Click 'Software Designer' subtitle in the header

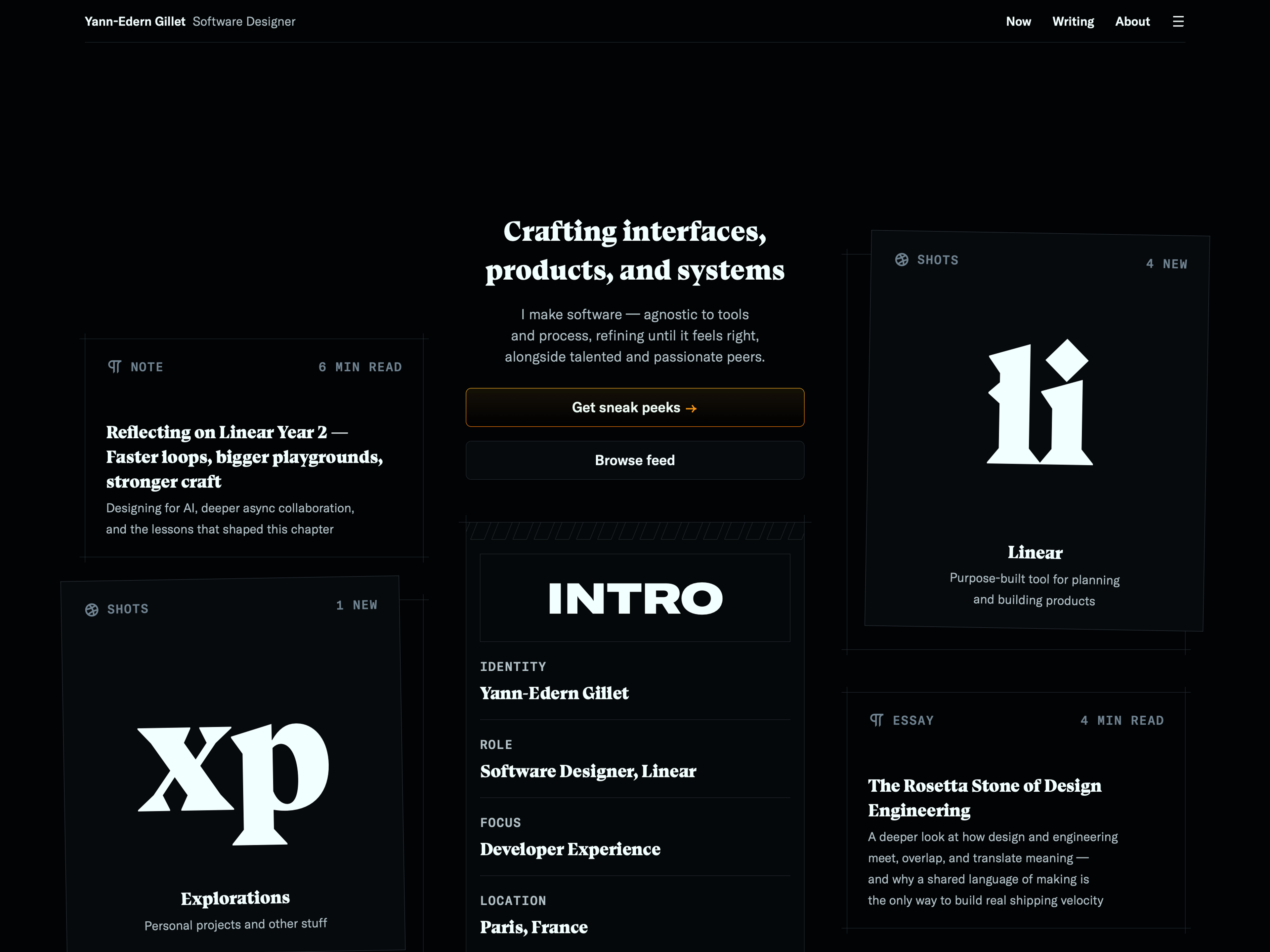click(x=244, y=22)
